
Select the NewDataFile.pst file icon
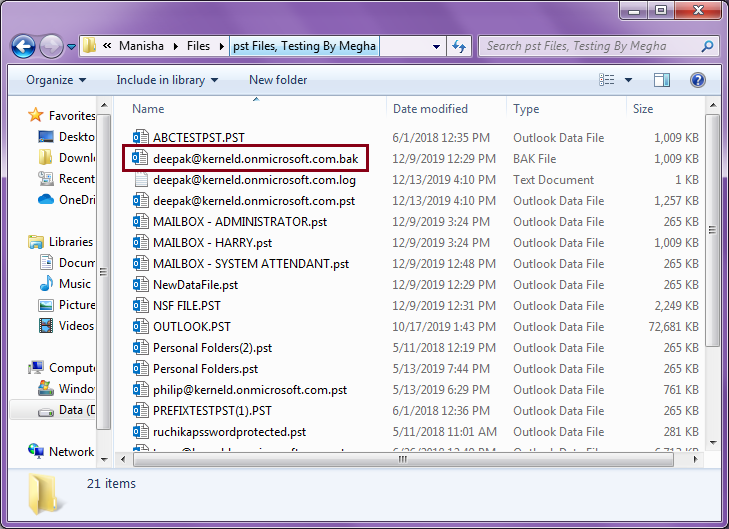pyautogui.click(x=140, y=284)
